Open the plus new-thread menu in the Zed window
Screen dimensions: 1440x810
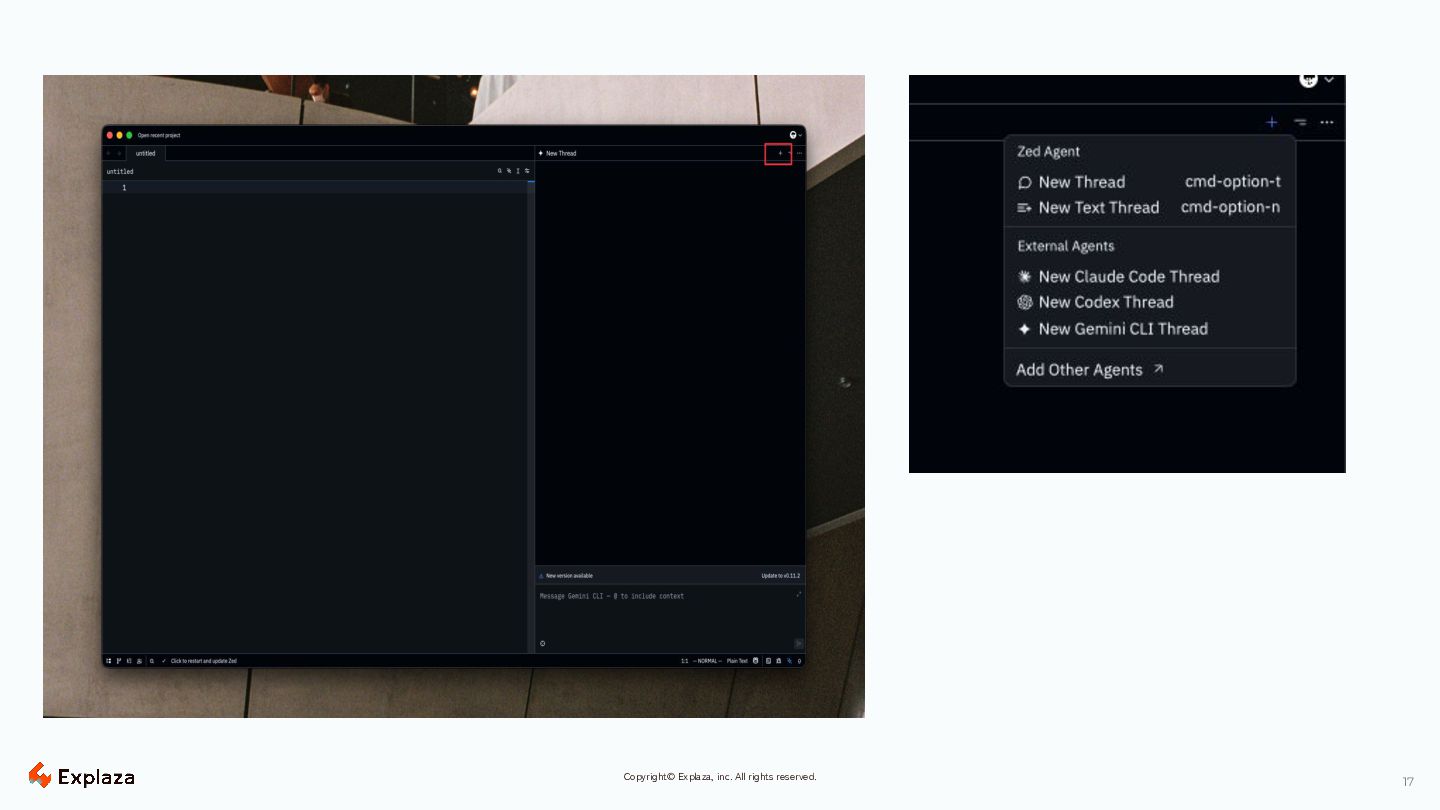pos(780,153)
